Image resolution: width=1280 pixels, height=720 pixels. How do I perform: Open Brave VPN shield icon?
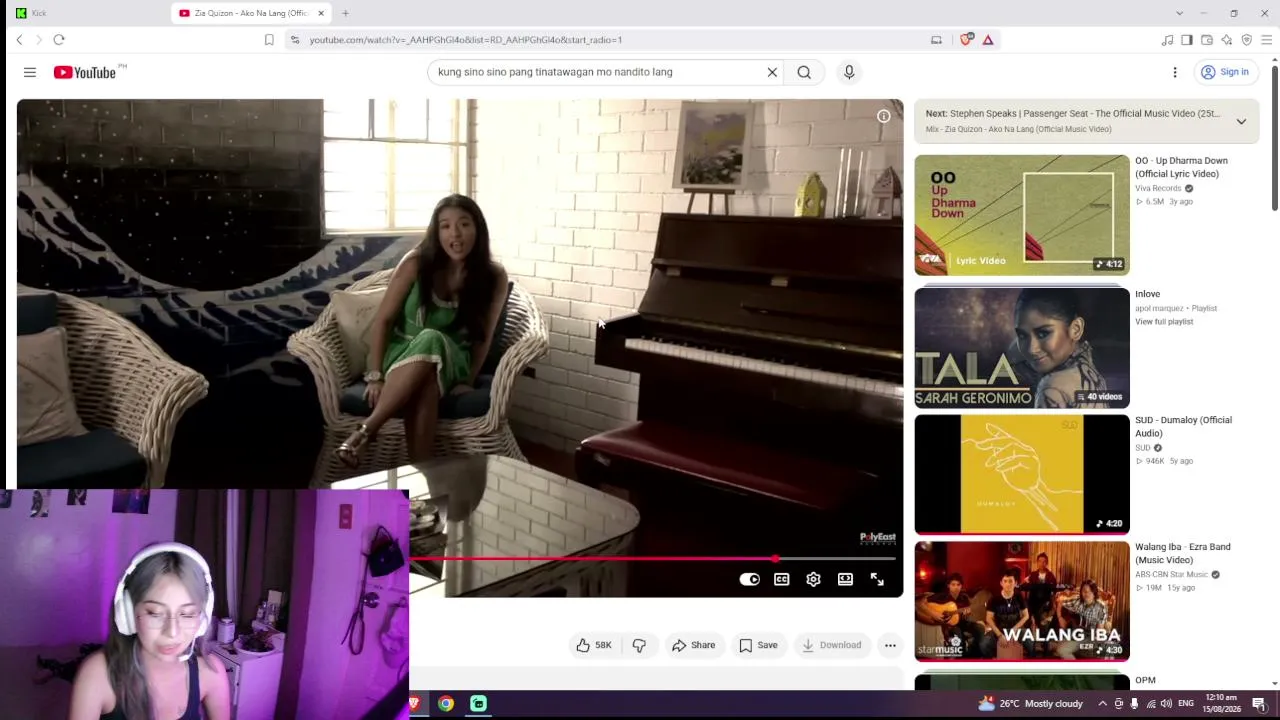1247,40
